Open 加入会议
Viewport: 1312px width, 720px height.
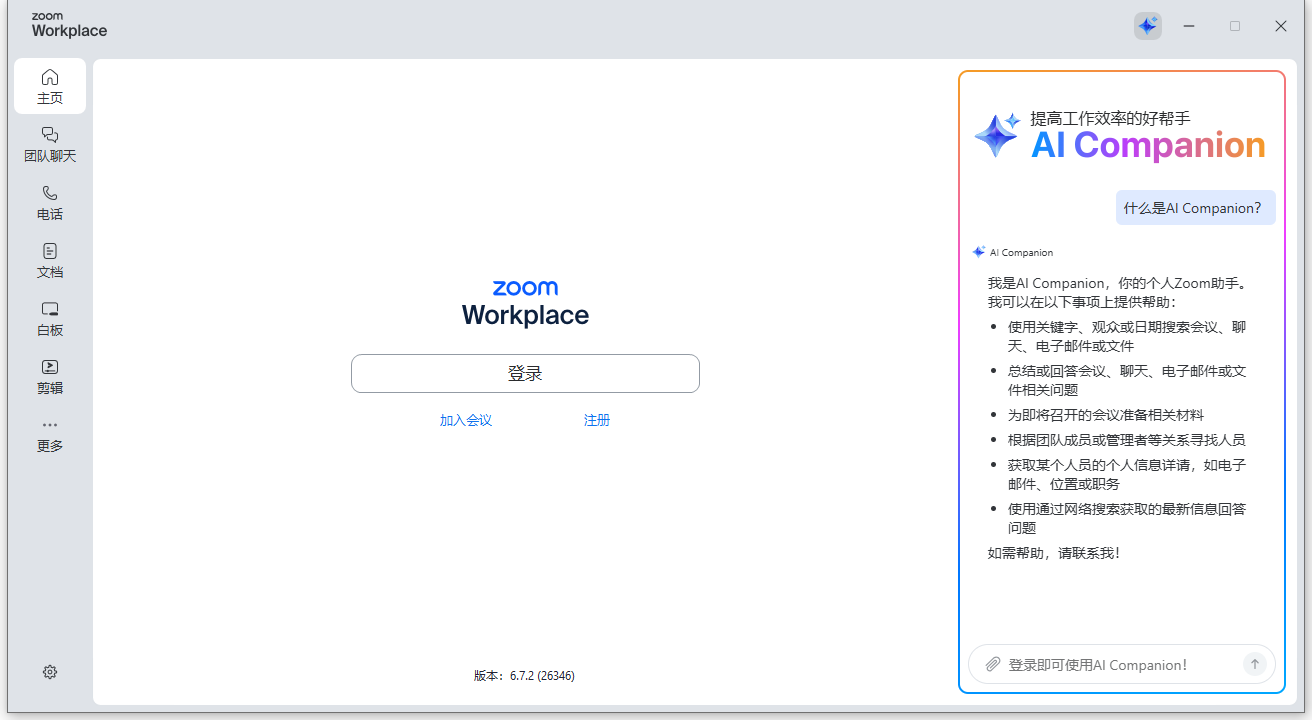pos(465,420)
